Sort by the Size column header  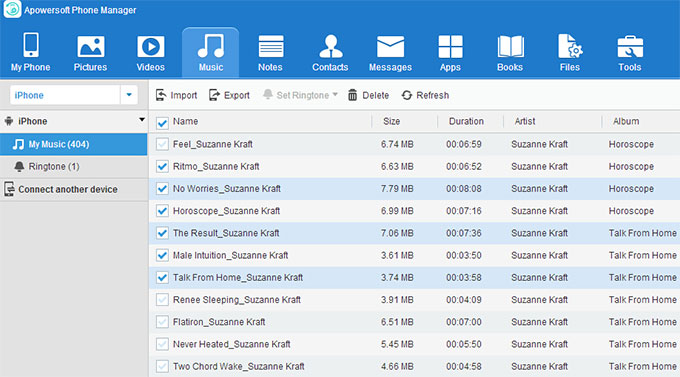coord(391,121)
